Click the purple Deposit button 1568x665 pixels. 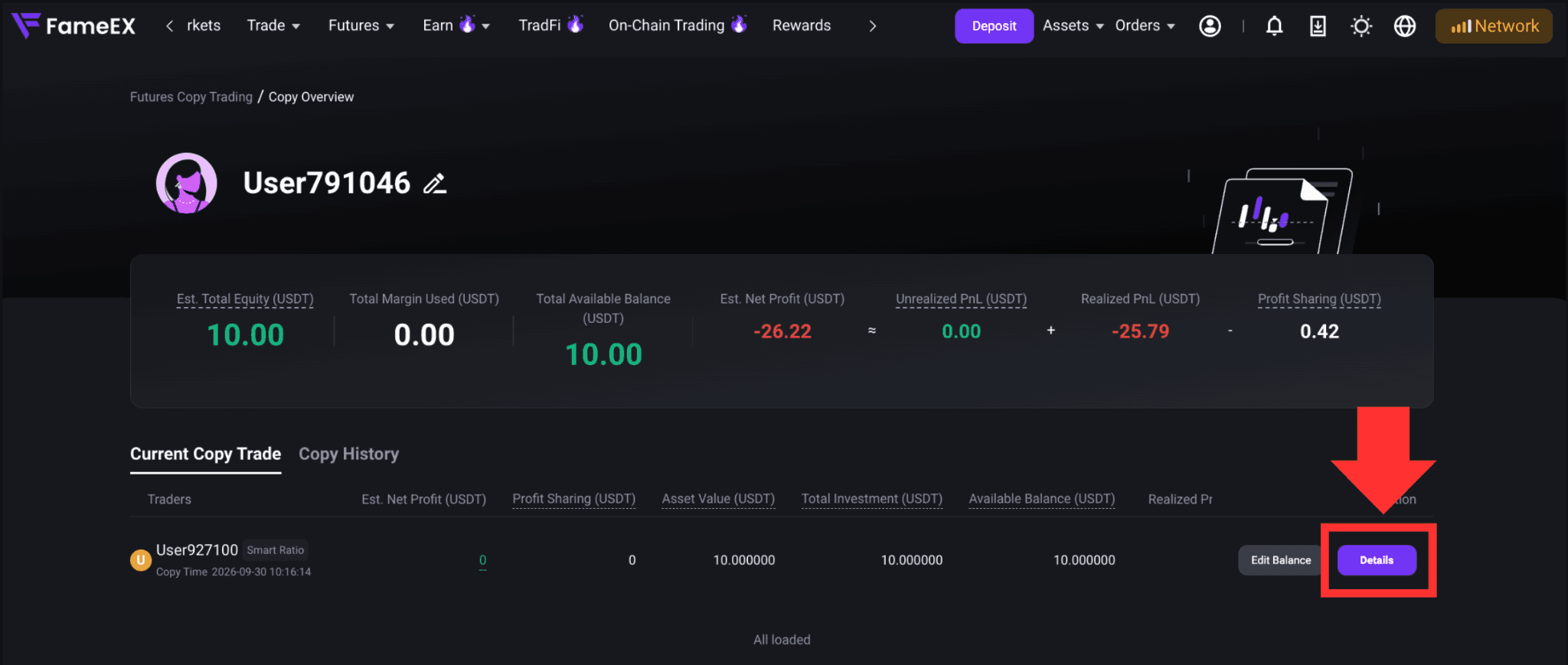pyautogui.click(x=994, y=26)
